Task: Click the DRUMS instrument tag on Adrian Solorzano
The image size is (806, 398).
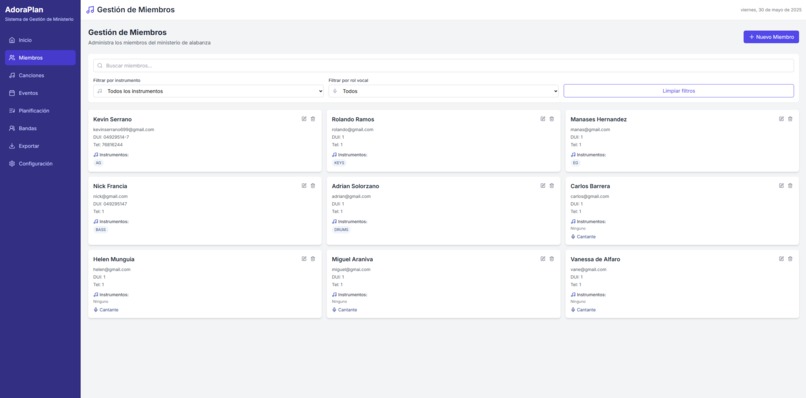Action: coord(341,230)
